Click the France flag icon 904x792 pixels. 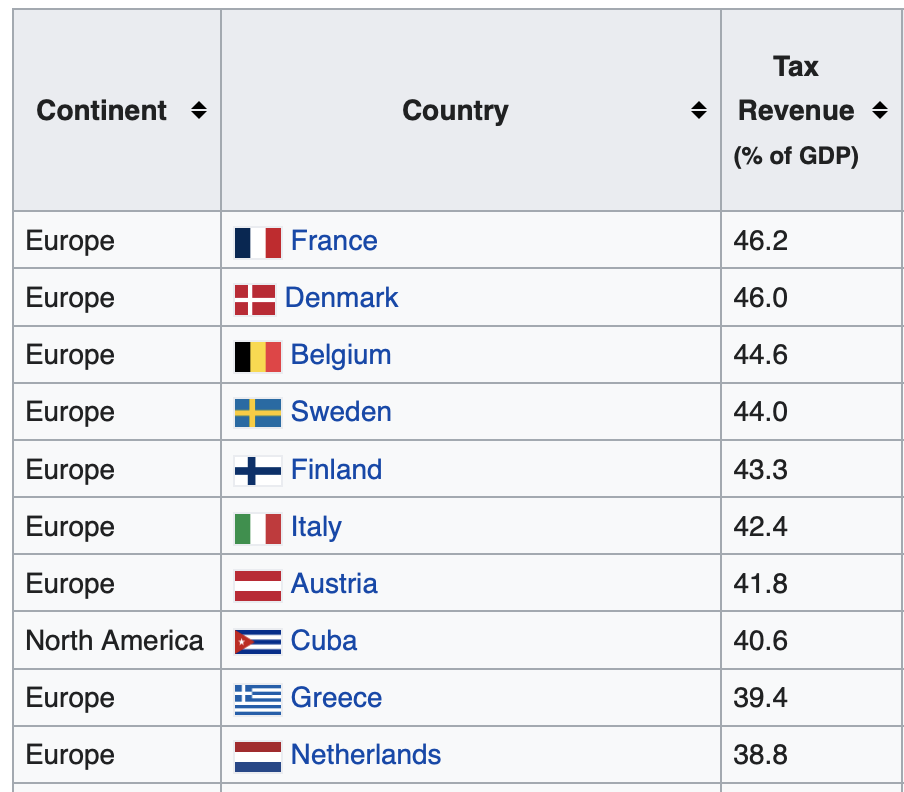[258, 242]
